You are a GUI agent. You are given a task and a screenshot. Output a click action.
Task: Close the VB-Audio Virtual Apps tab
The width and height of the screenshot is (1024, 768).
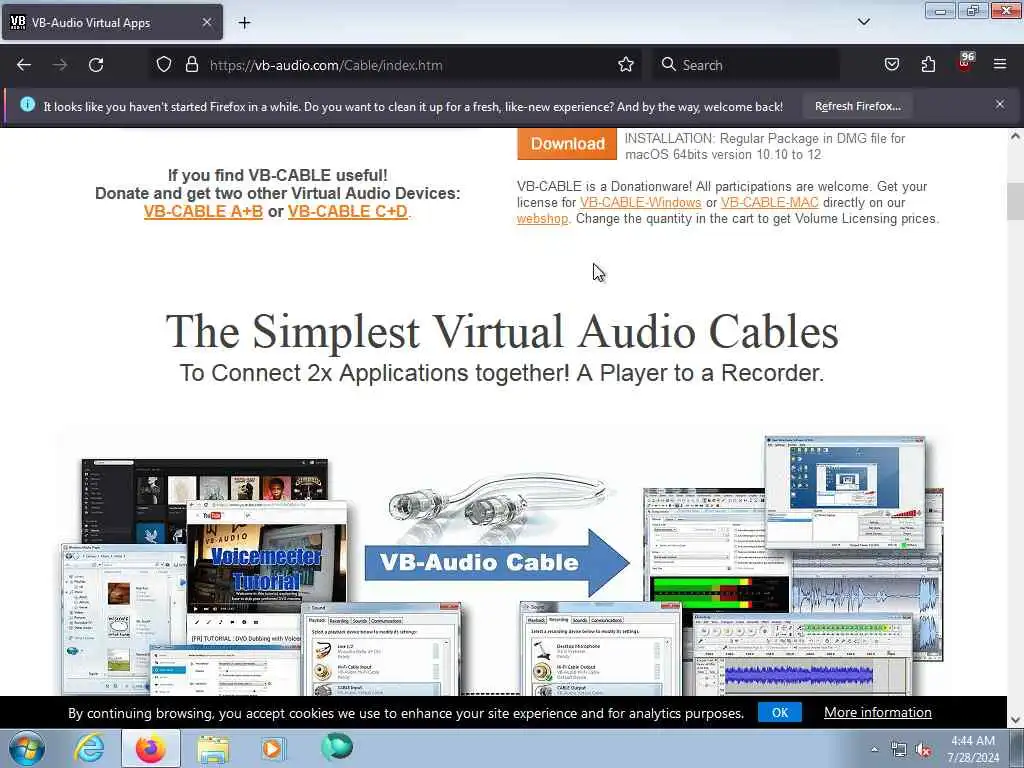click(207, 23)
